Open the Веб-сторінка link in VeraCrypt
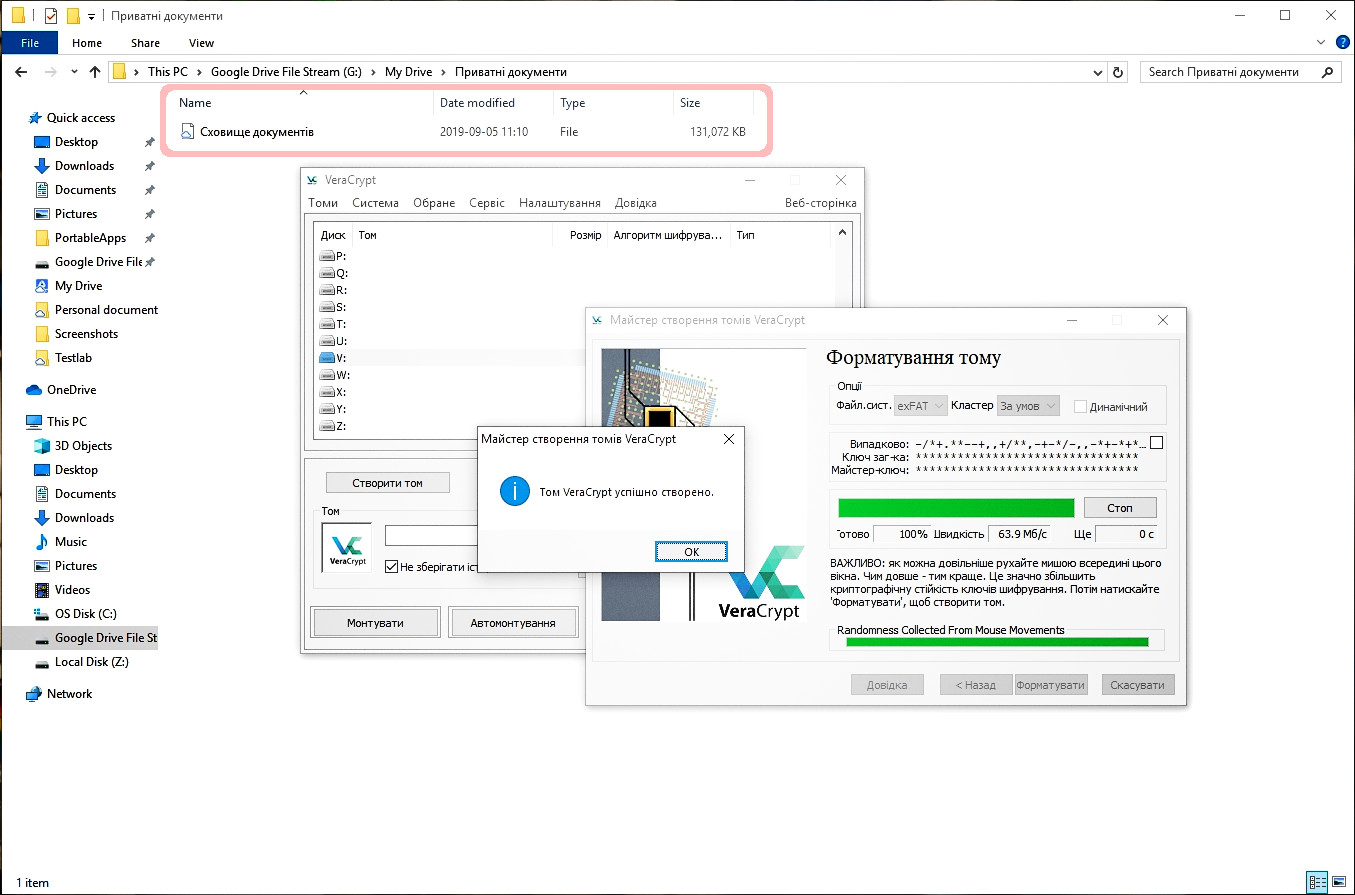1355x895 pixels. (x=821, y=203)
